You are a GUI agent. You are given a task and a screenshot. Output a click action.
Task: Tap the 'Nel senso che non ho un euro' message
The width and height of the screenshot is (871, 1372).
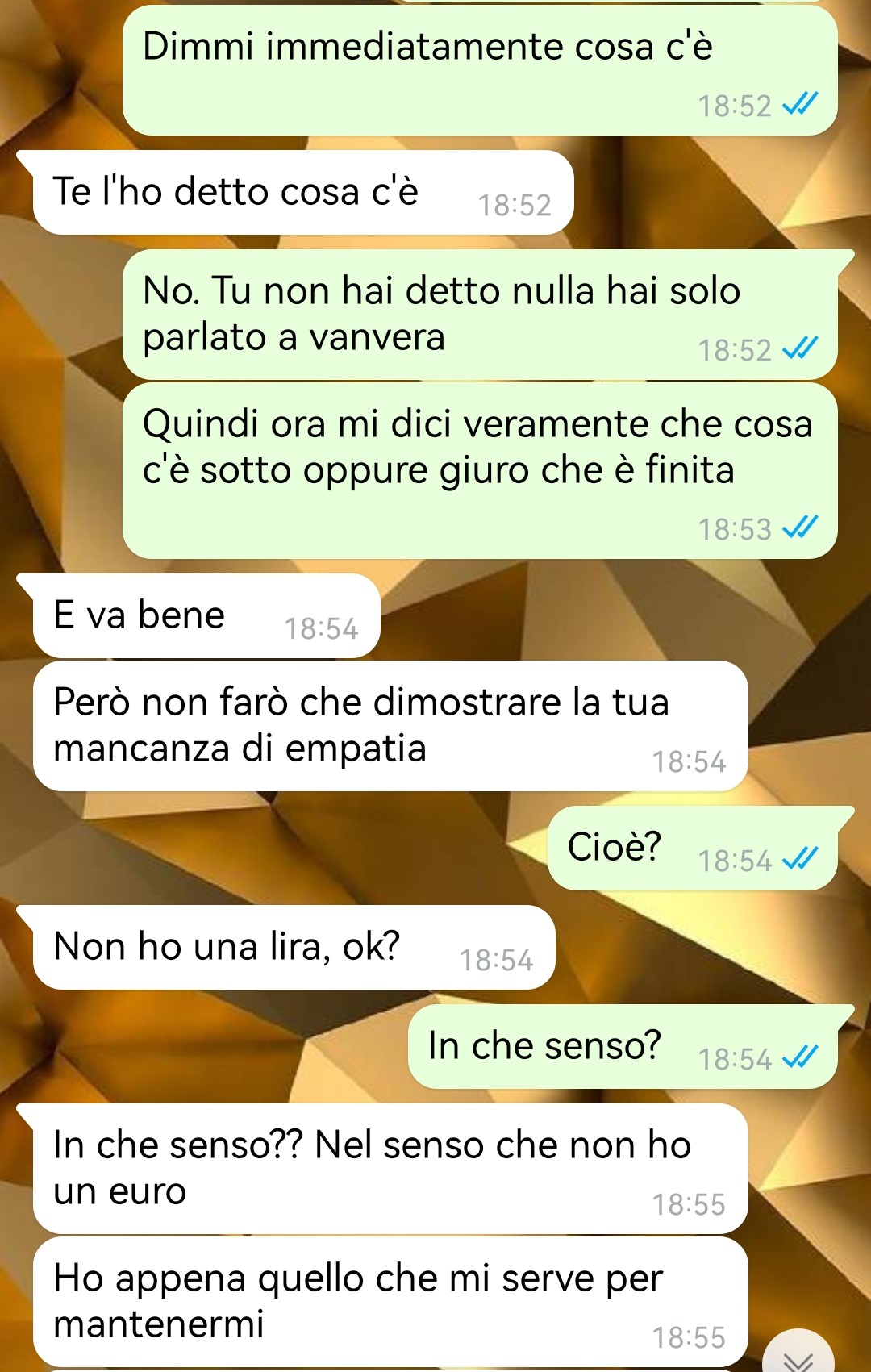(390, 1169)
